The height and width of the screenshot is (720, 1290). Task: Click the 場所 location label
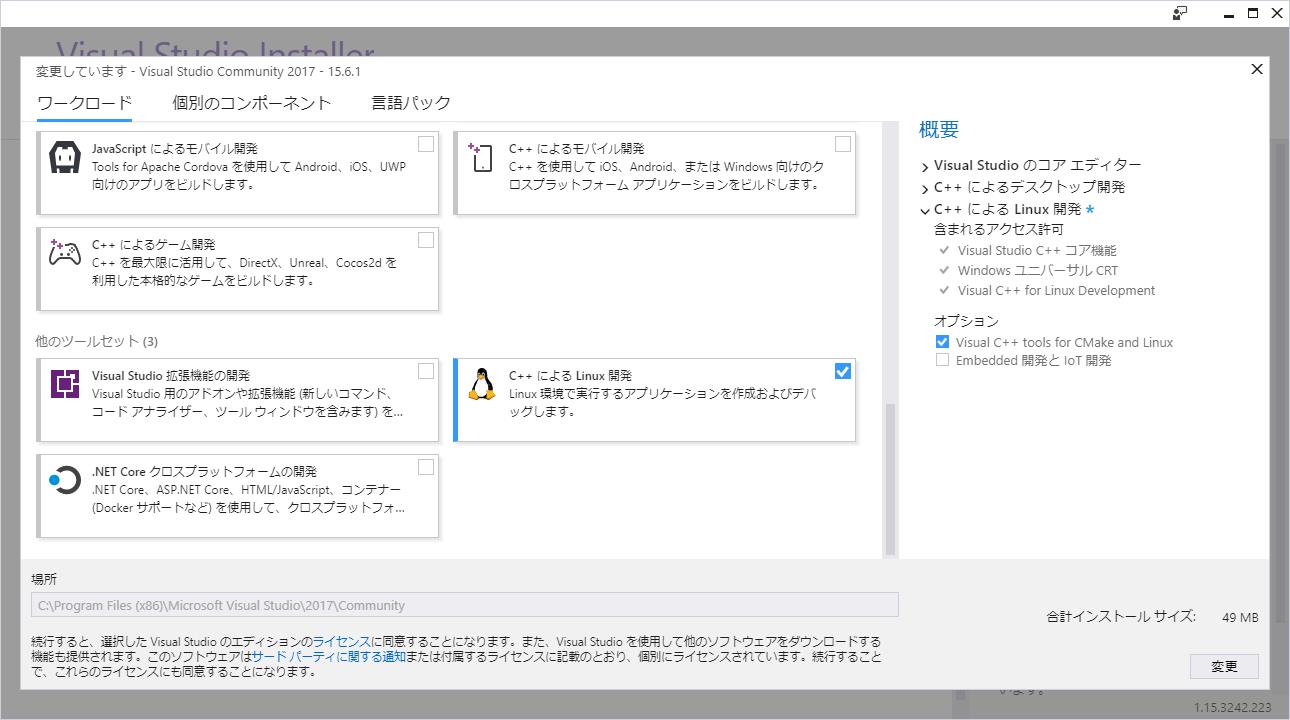click(44, 579)
